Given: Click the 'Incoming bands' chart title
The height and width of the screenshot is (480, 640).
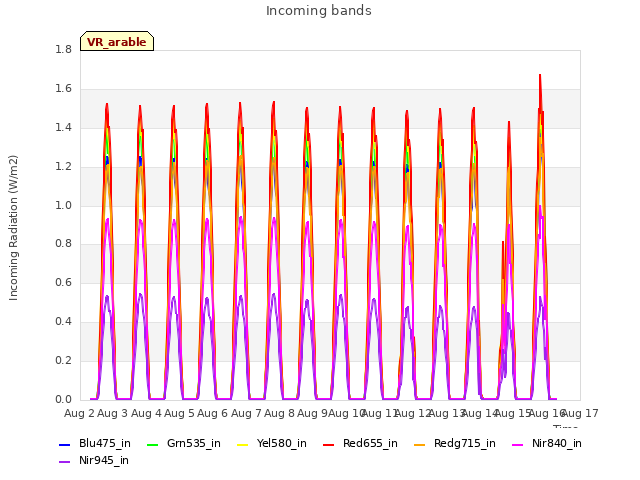Looking at the screenshot, I should 319,11.
